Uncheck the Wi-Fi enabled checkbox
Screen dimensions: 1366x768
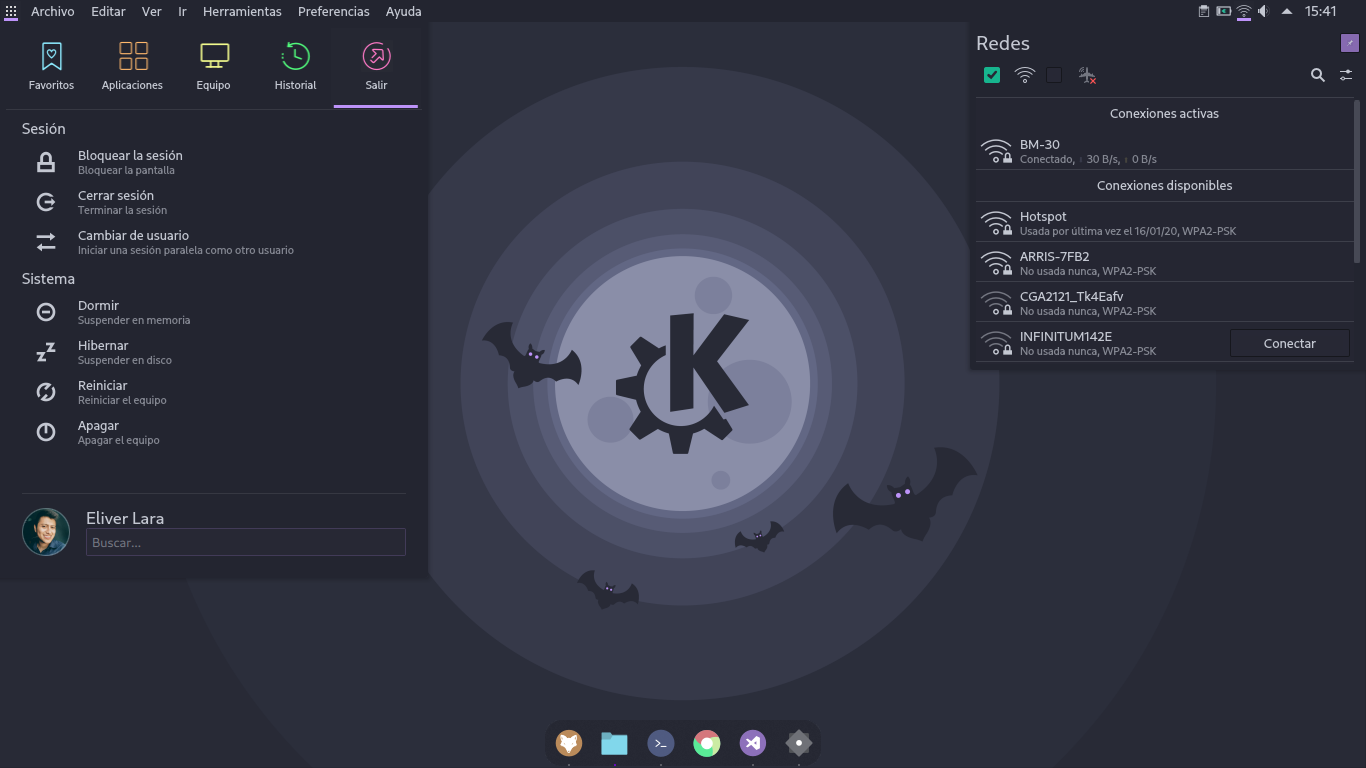pyautogui.click(x=992, y=75)
